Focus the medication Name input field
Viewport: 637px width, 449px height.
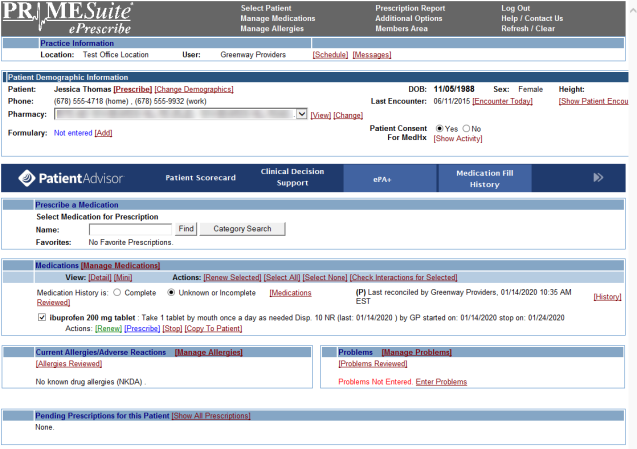point(130,229)
